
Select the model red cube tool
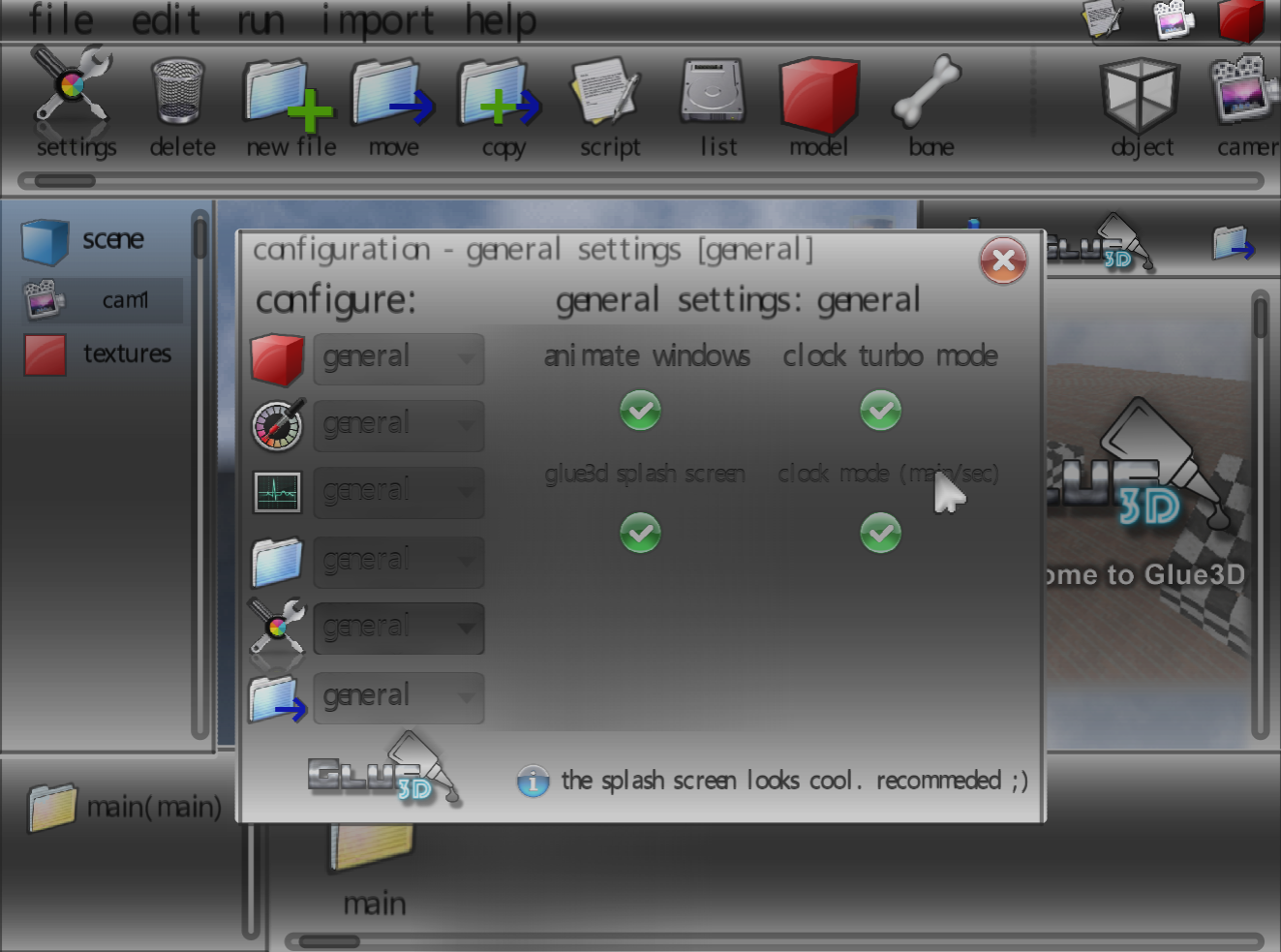tap(819, 105)
